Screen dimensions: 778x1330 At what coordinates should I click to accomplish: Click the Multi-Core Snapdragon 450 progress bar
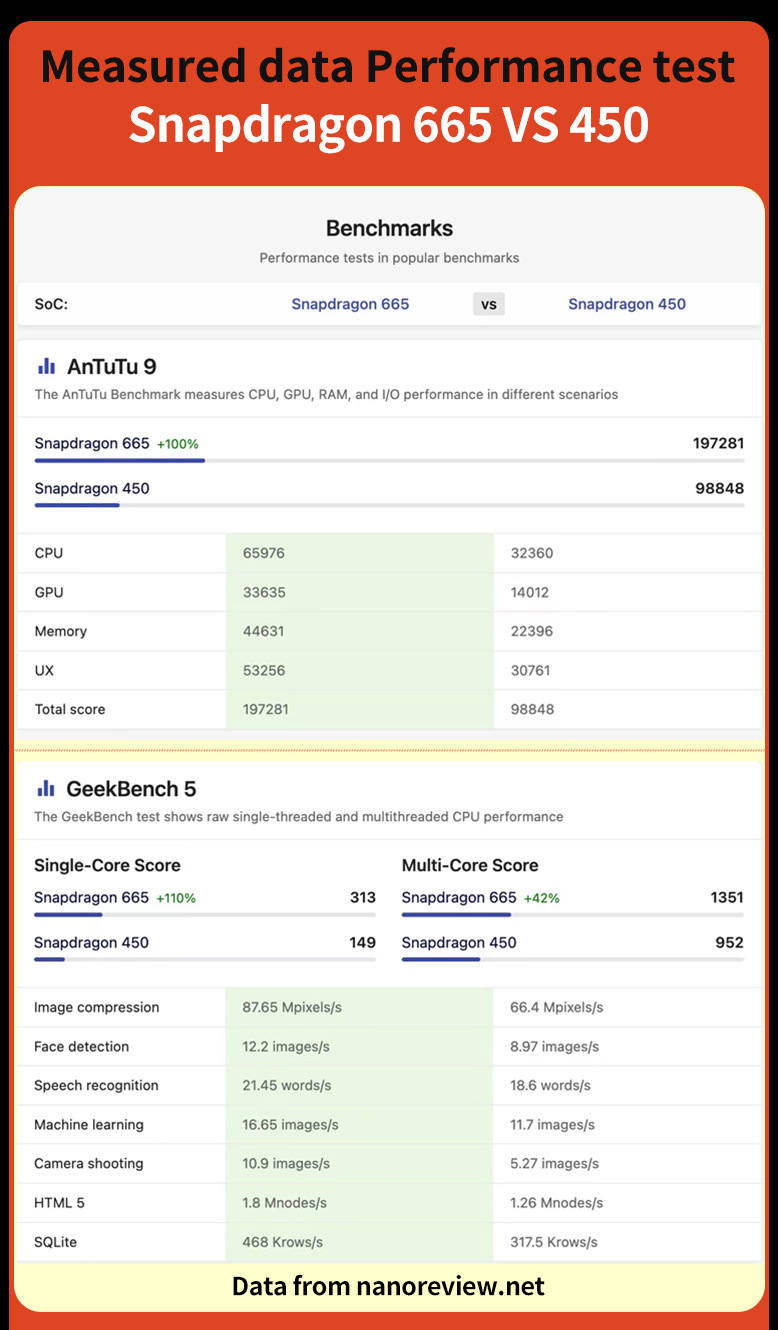coord(573,959)
